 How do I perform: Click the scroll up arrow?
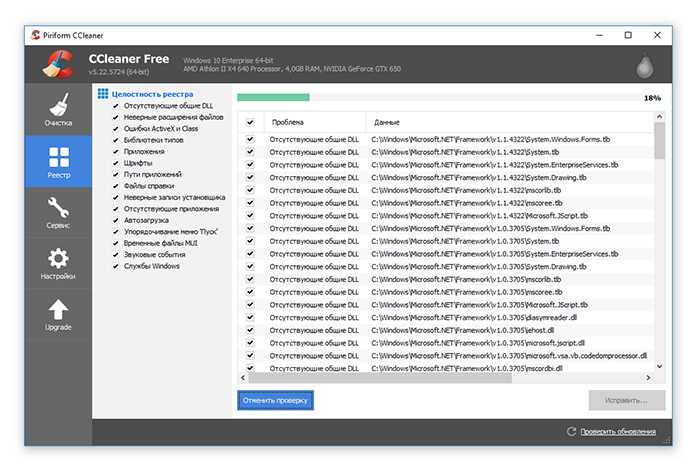click(659, 116)
